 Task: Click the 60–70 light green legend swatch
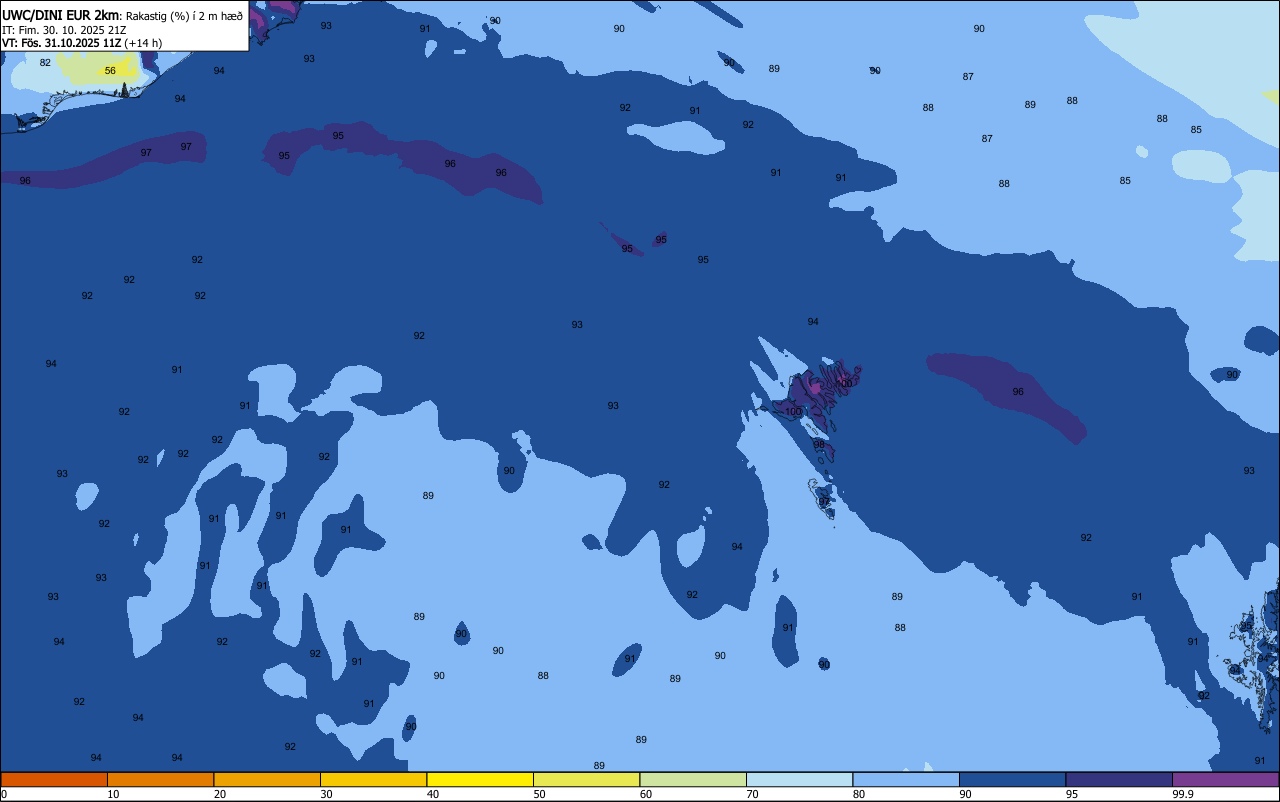[693, 779]
